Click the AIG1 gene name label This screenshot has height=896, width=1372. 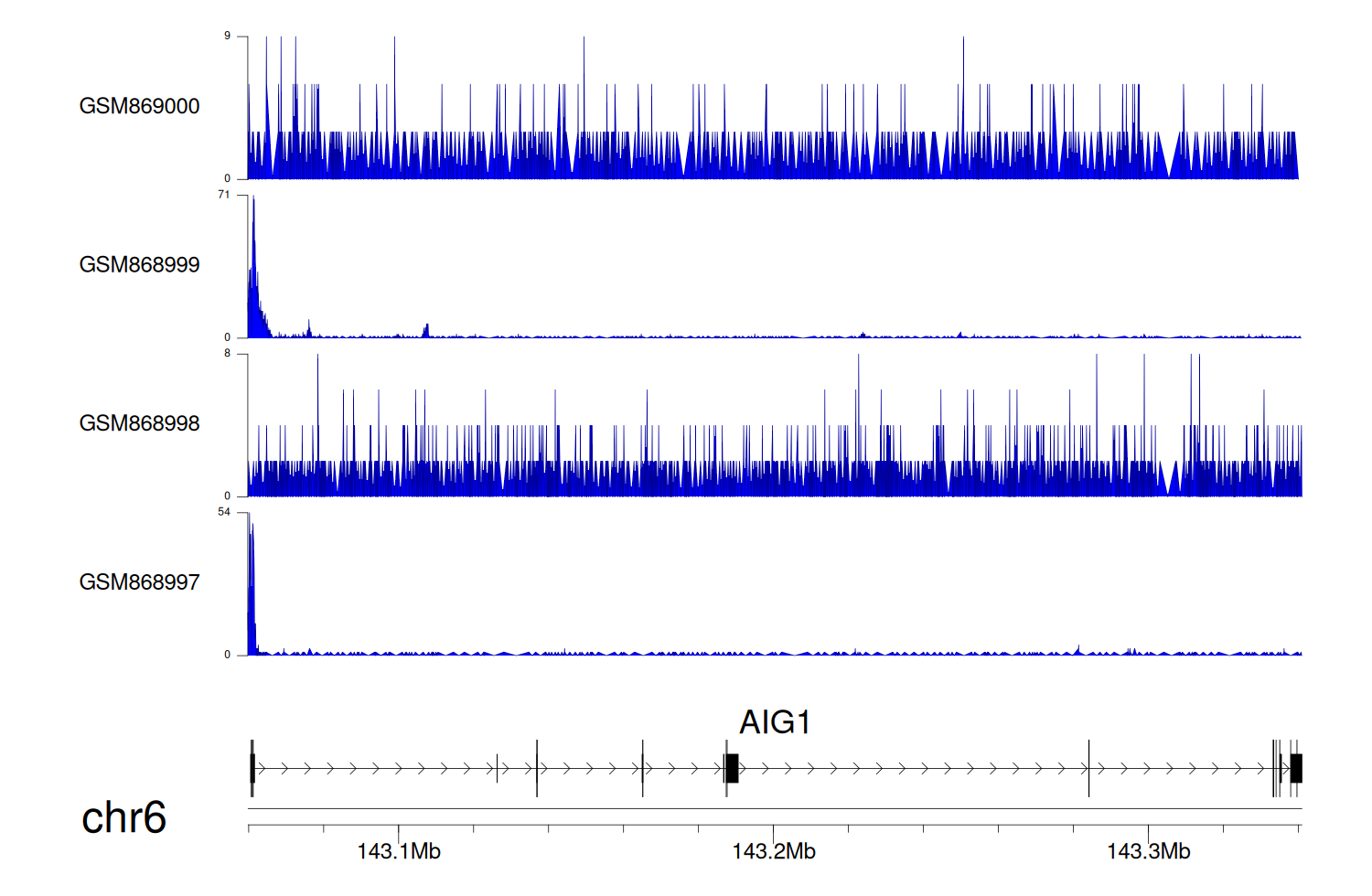pyautogui.click(x=775, y=722)
